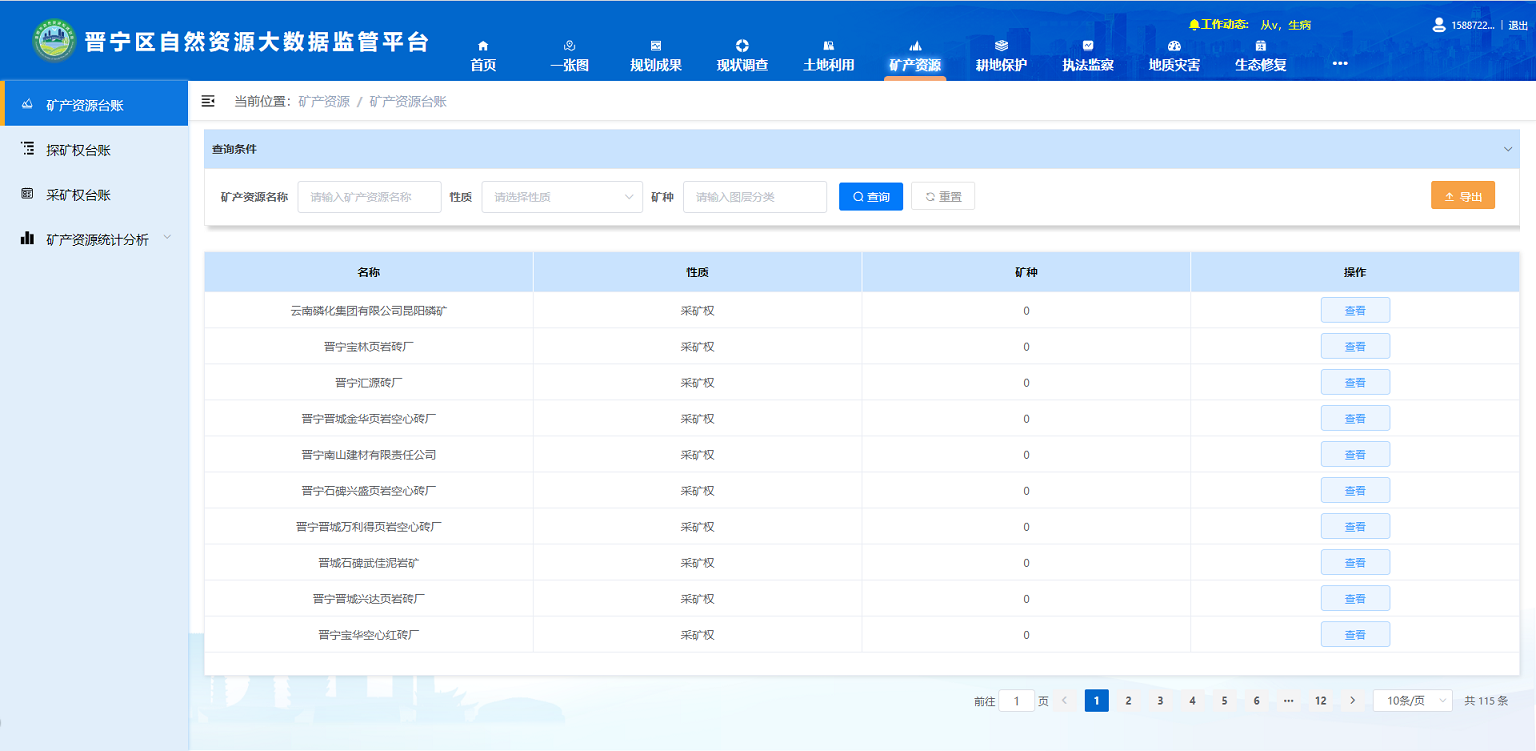Screen dimensions: 1536x751
Task: Click the platform logo emblem
Action: pyautogui.click(x=54, y=40)
